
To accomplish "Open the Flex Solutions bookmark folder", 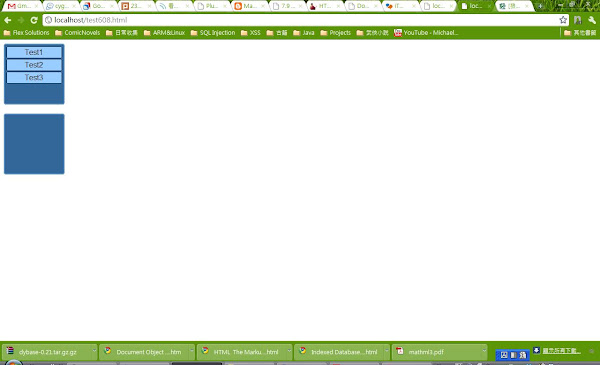I will (x=26, y=33).
